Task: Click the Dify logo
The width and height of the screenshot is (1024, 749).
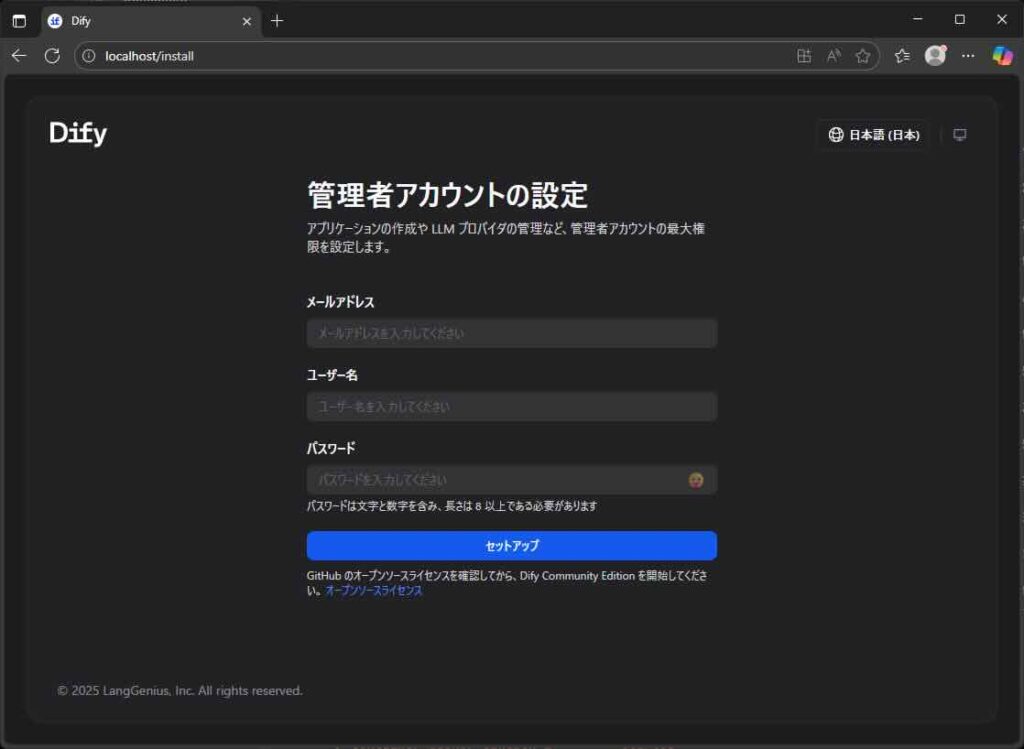Action: 78,134
